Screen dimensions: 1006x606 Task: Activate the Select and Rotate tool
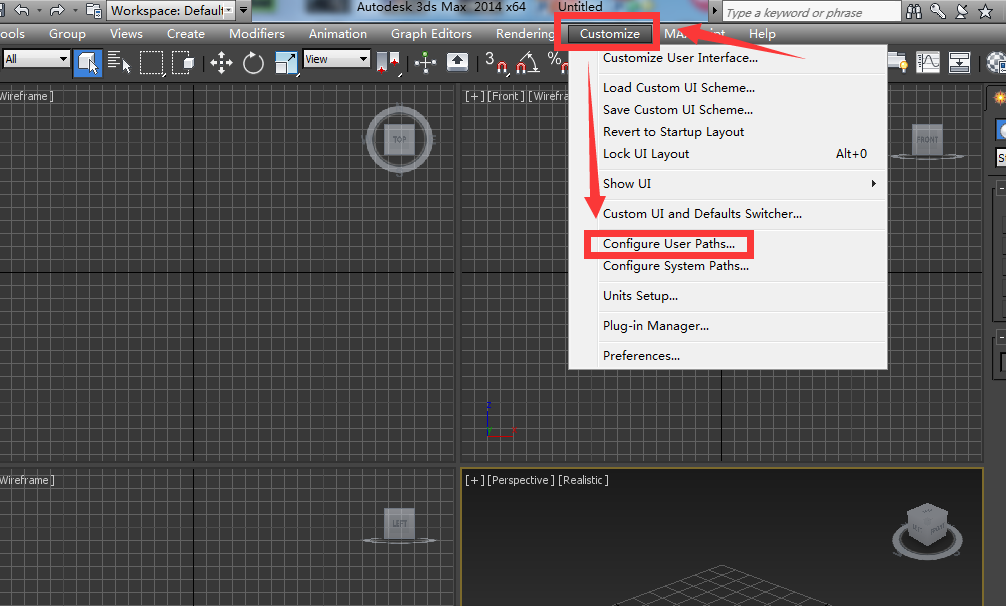pos(253,63)
